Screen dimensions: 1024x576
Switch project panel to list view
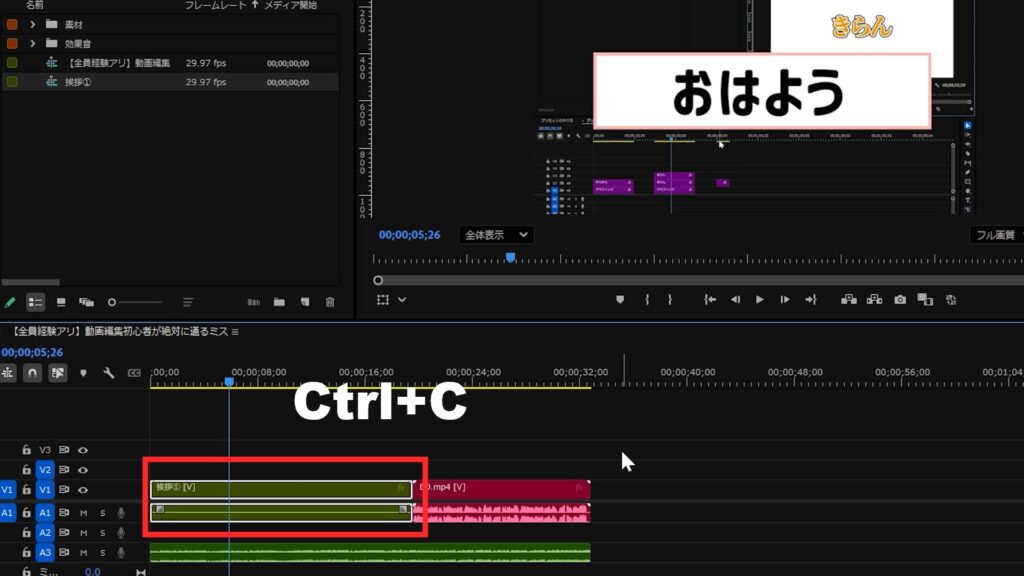[x=35, y=302]
